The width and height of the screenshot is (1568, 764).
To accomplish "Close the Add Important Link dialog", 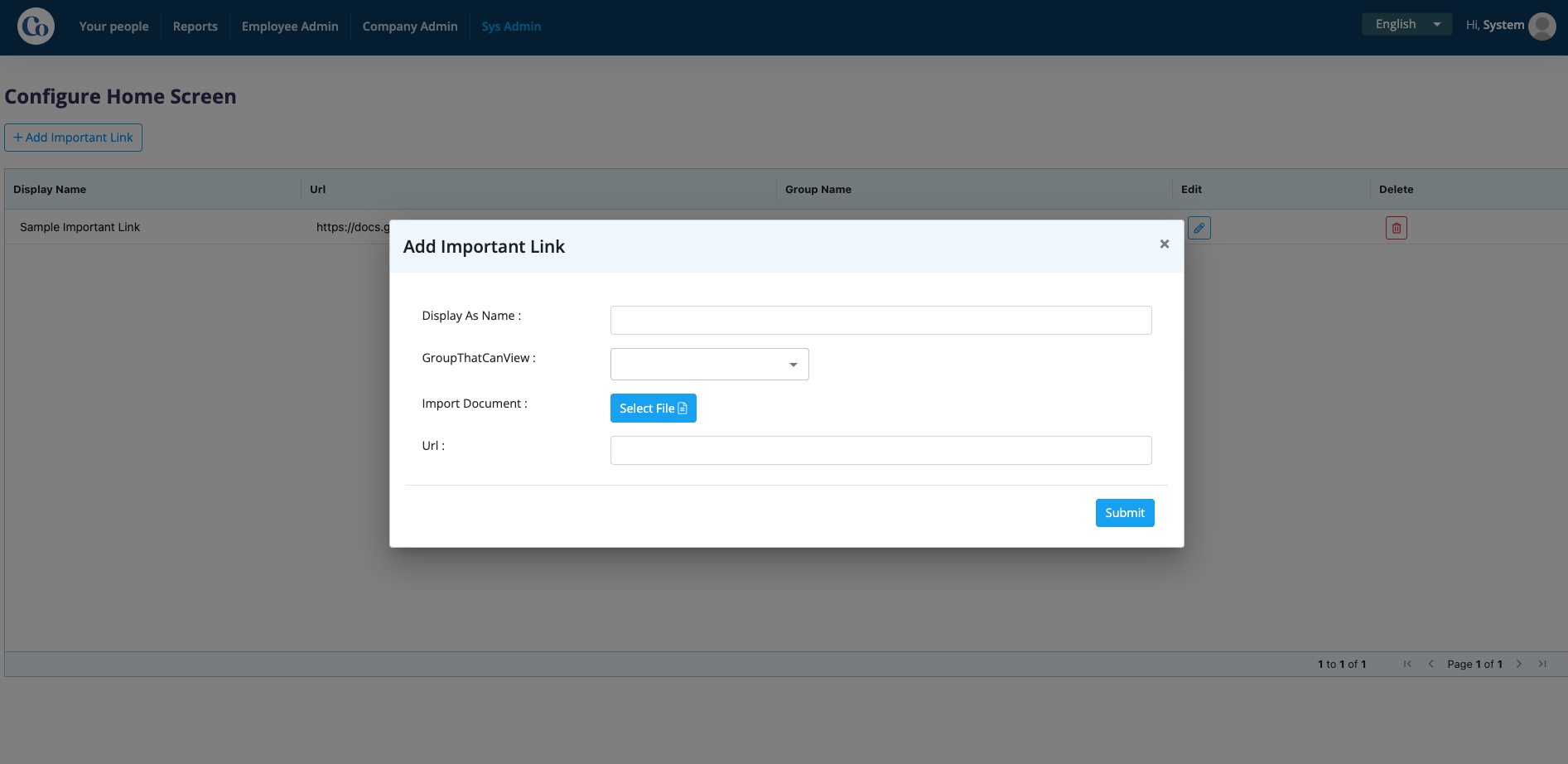I will pyautogui.click(x=1164, y=244).
